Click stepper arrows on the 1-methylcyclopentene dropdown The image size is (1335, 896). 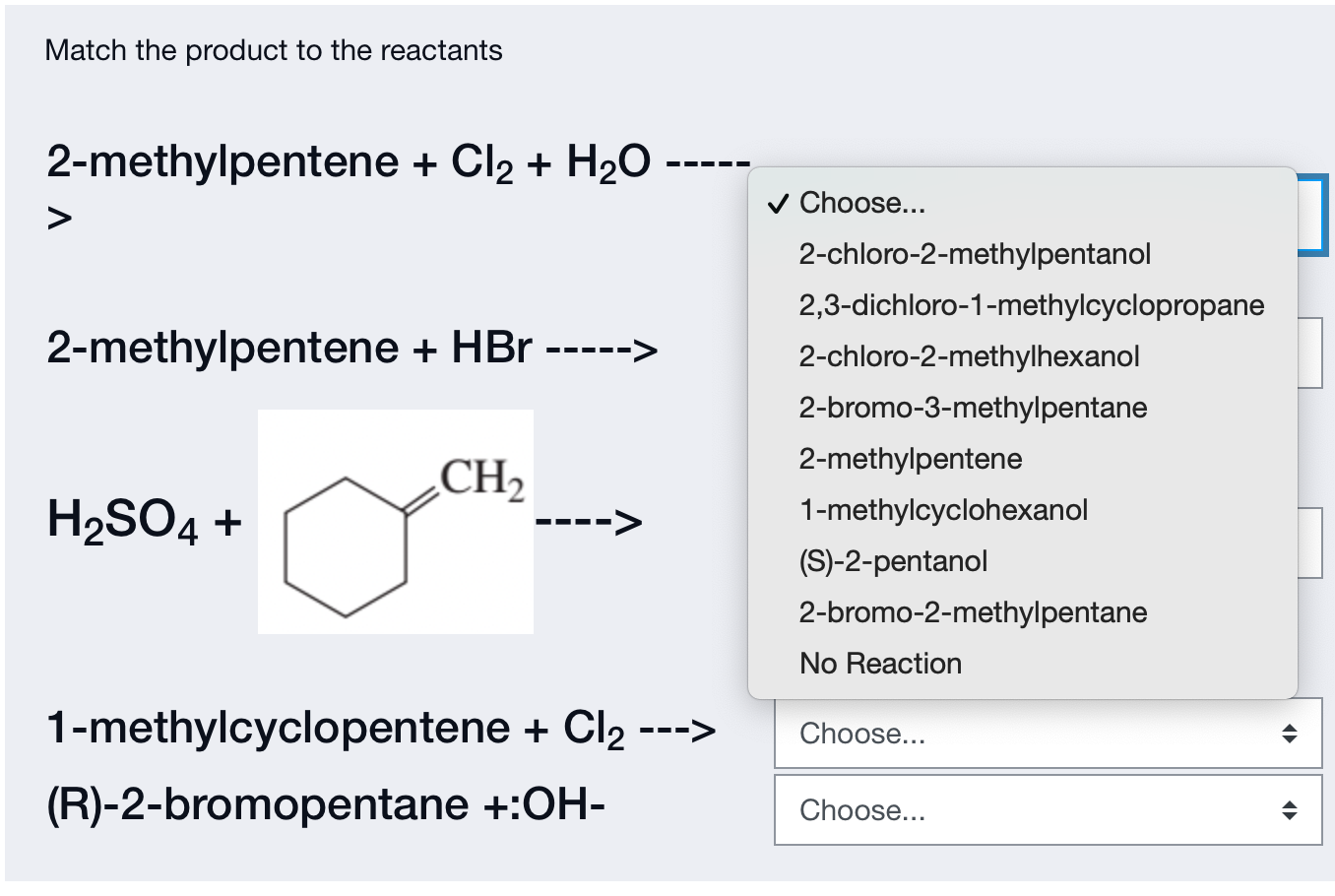1293,734
